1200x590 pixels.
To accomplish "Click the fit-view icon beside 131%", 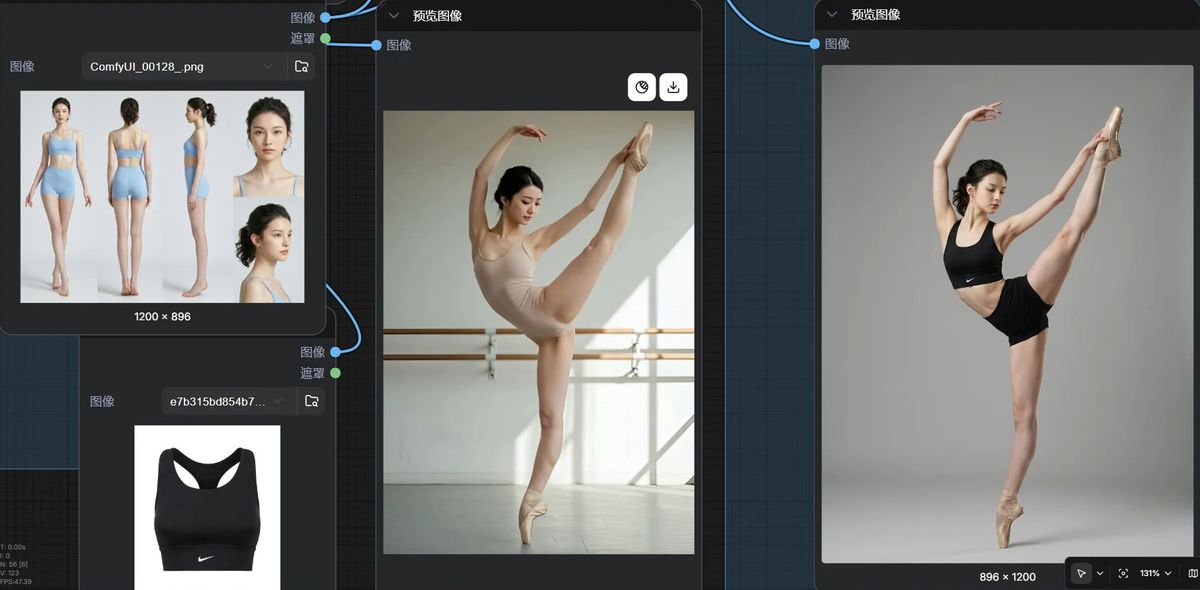I will click(1123, 573).
